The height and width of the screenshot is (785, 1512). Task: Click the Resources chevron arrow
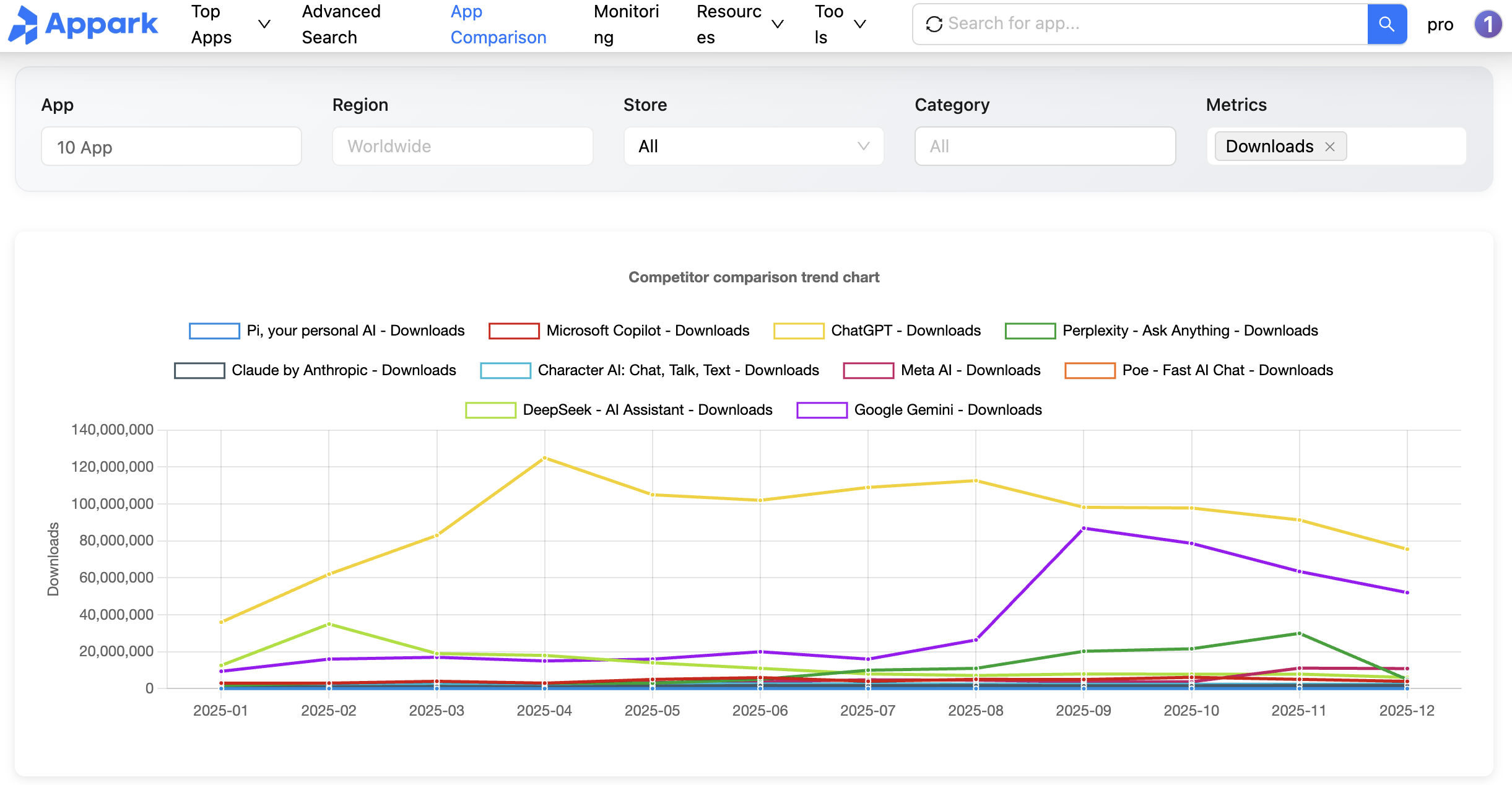[x=778, y=24]
